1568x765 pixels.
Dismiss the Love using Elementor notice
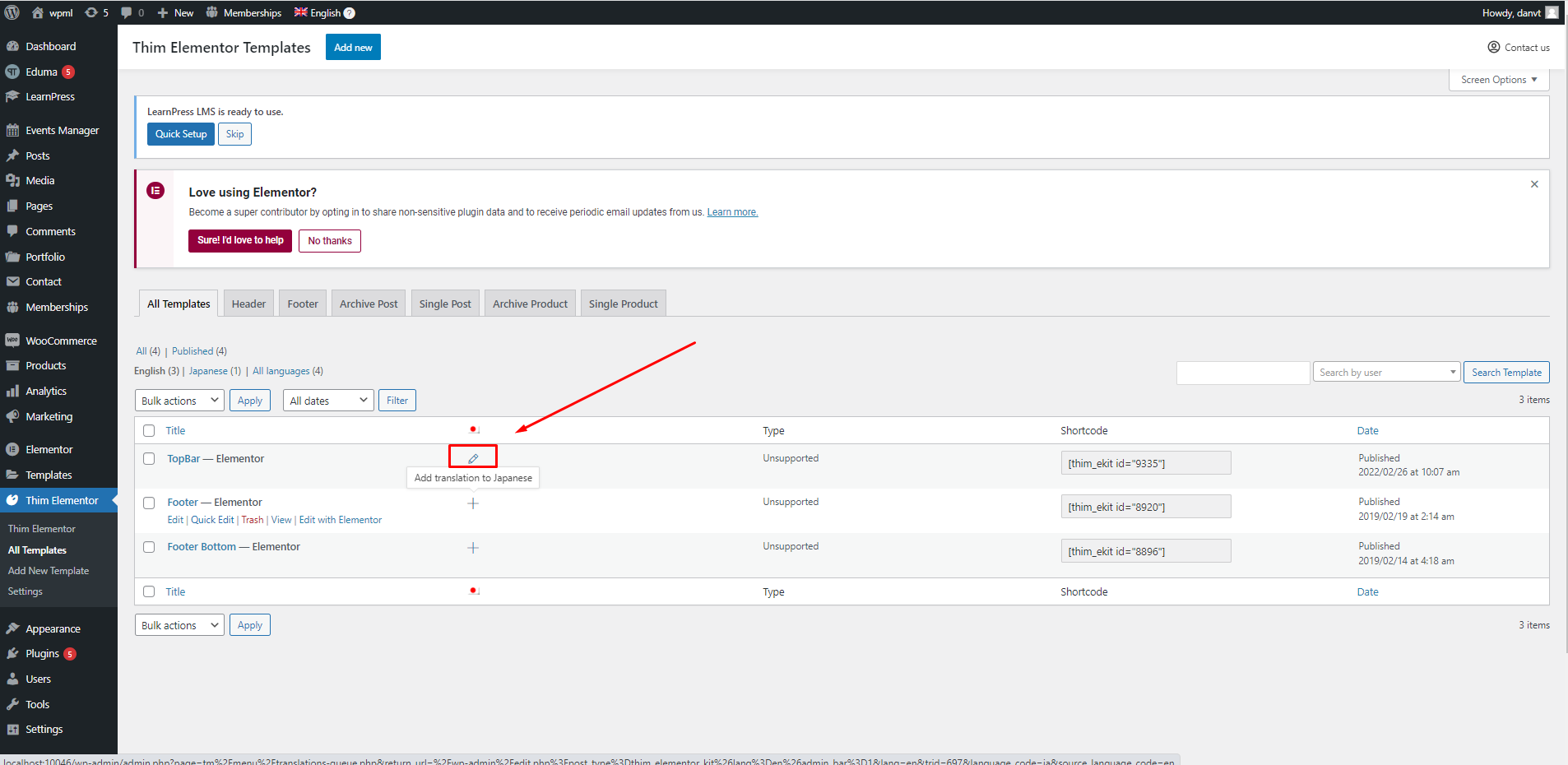click(x=1534, y=184)
